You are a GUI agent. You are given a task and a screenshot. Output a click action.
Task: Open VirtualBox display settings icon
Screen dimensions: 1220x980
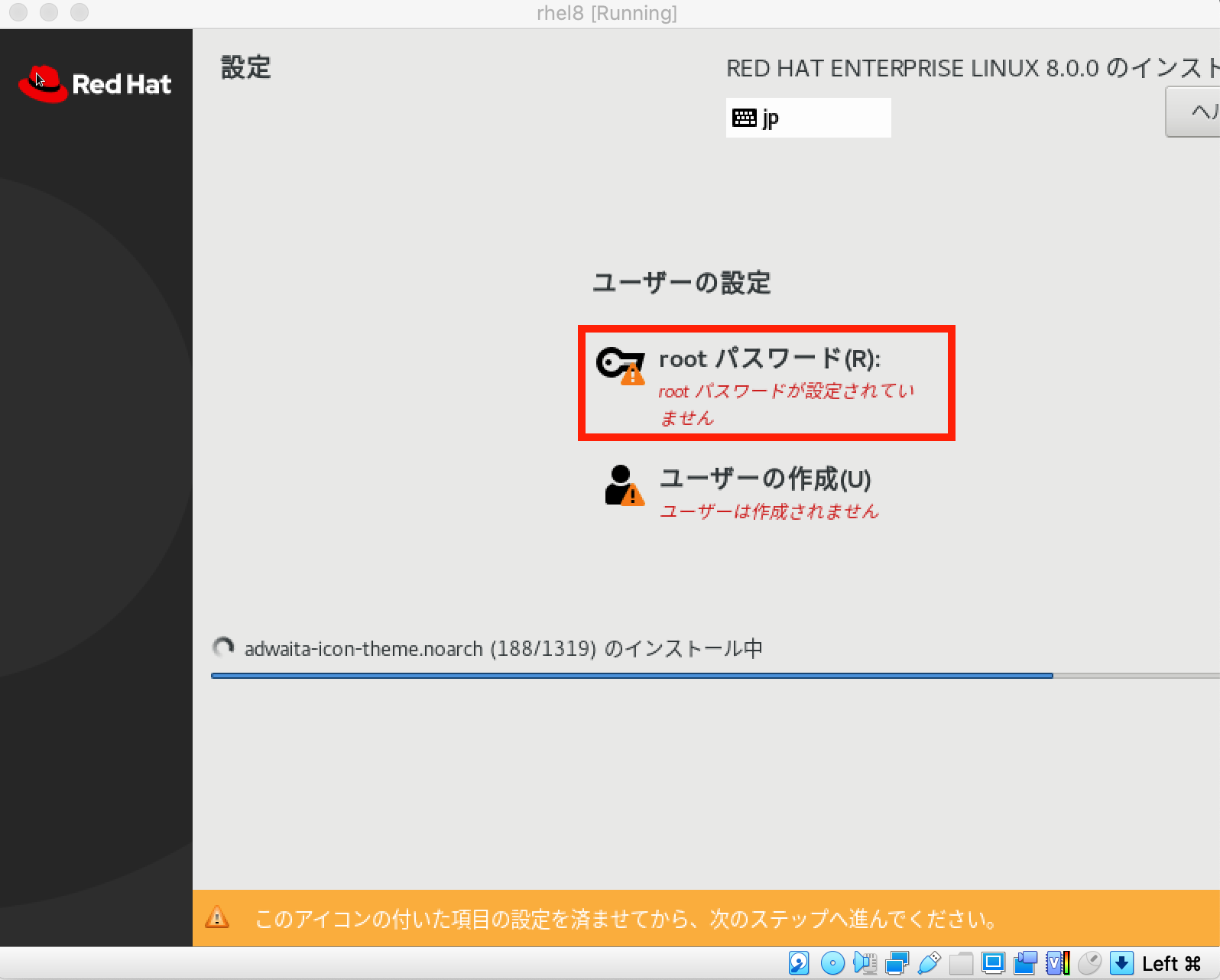coord(993,962)
